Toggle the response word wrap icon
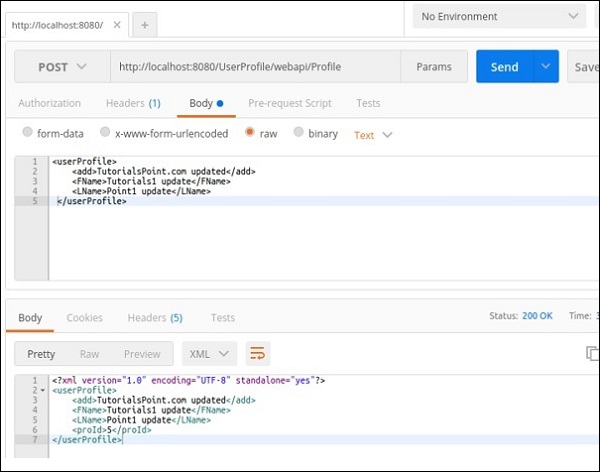Image resolution: width=600 pixels, height=472 pixels. pos(258,353)
